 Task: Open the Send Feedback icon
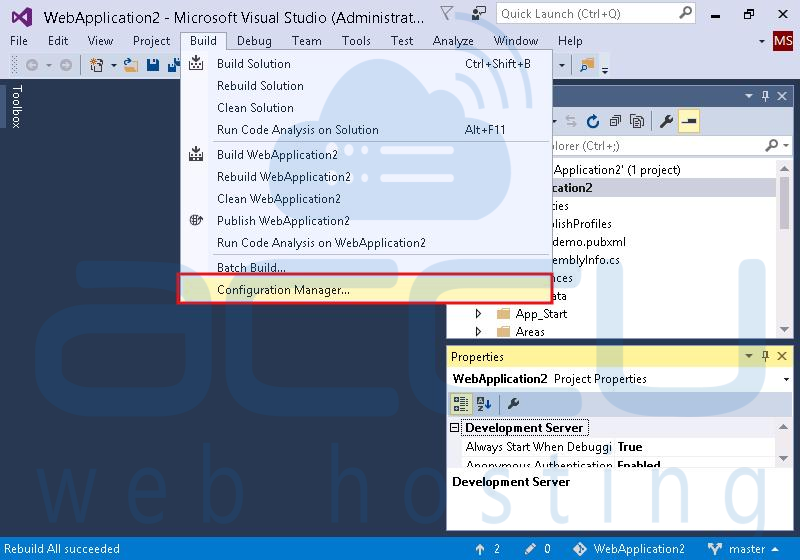click(478, 13)
